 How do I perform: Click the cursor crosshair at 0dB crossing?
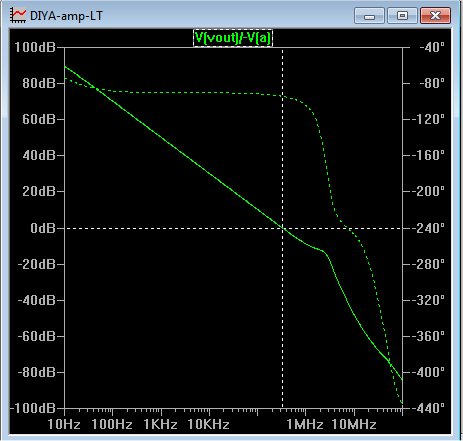click(283, 228)
